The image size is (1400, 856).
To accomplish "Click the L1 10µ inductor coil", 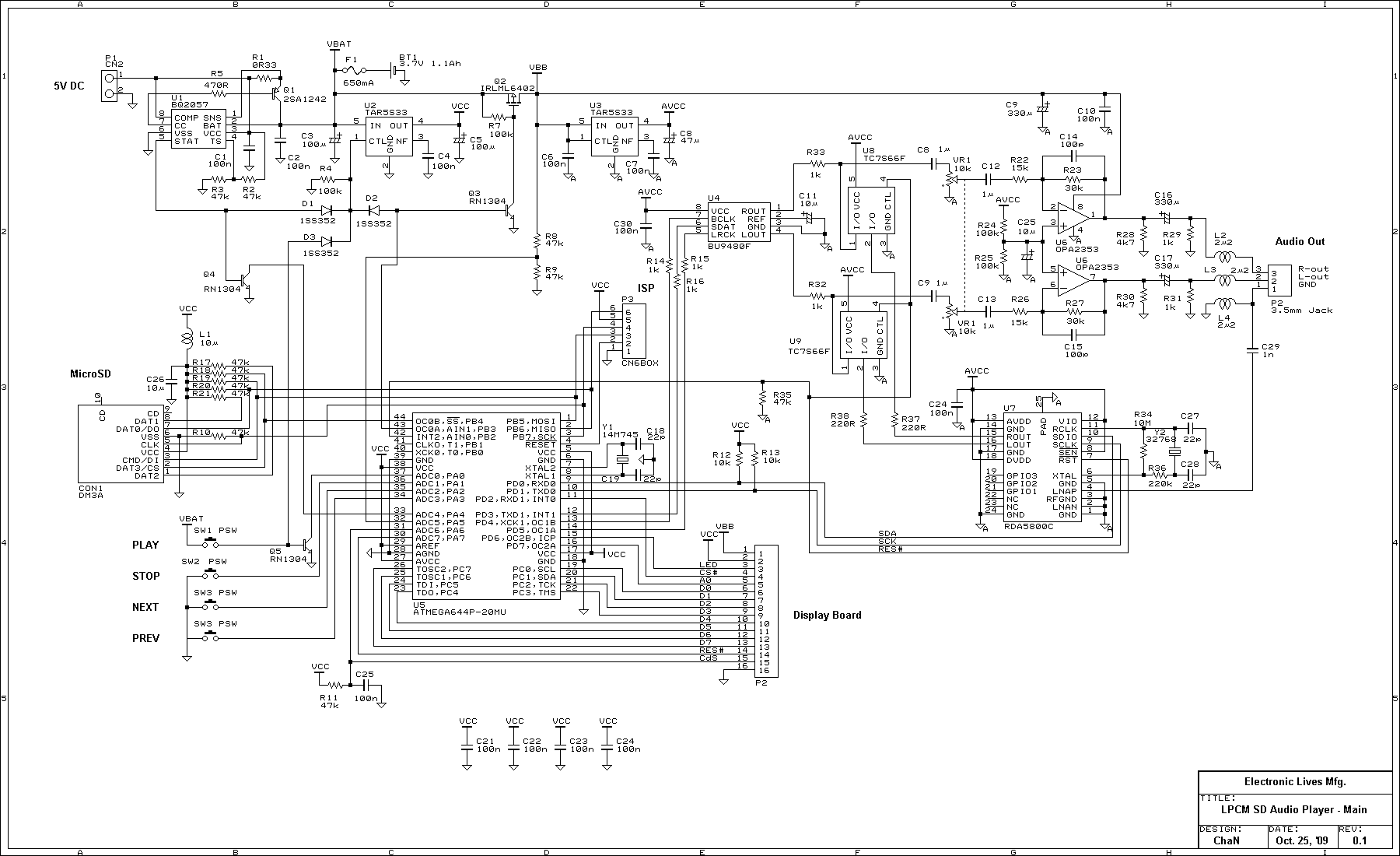I will [x=187, y=339].
